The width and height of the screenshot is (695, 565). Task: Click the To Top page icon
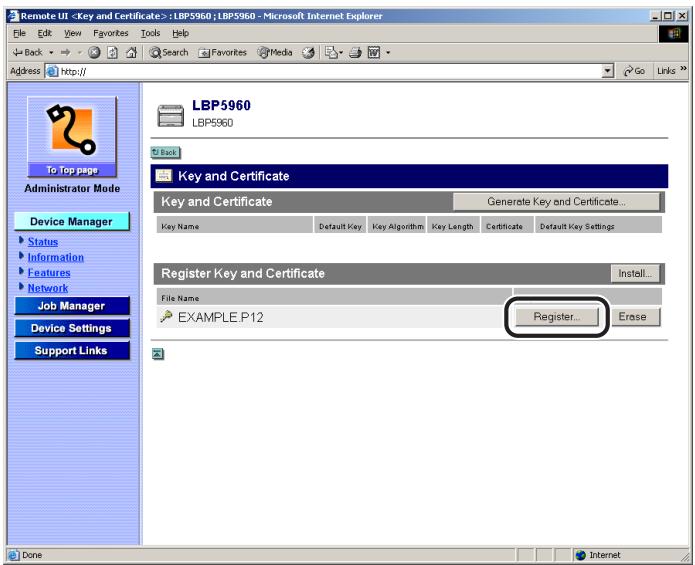tap(72, 137)
